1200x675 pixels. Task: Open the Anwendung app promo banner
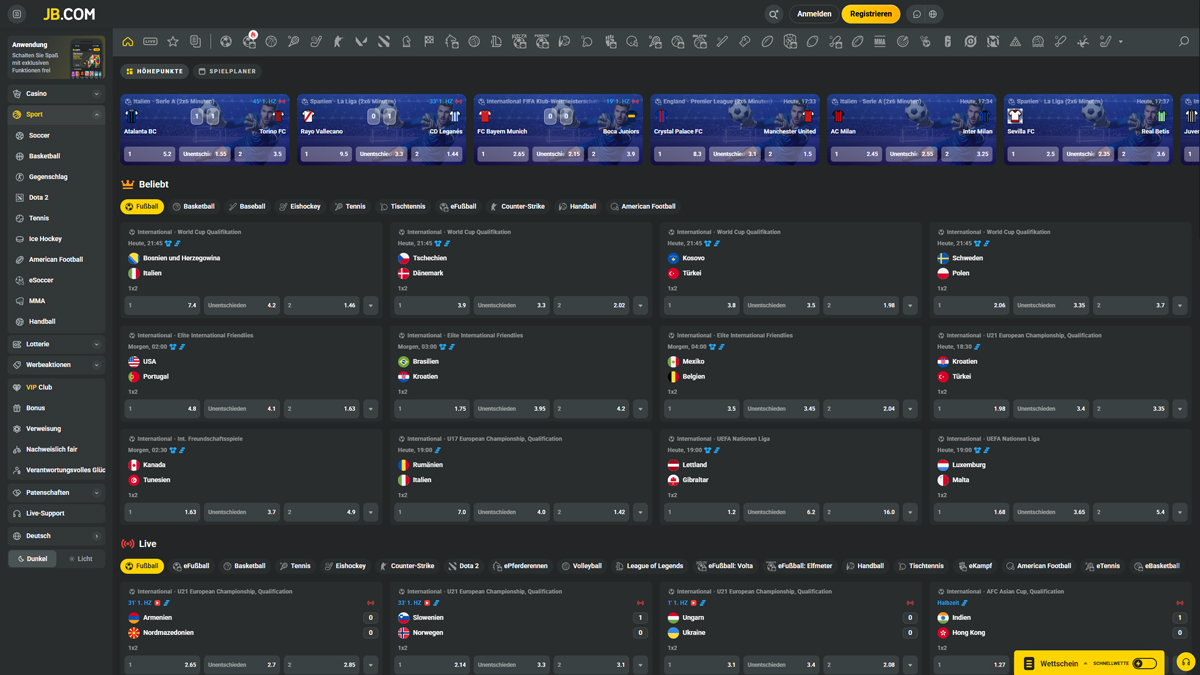tap(55, 58)
